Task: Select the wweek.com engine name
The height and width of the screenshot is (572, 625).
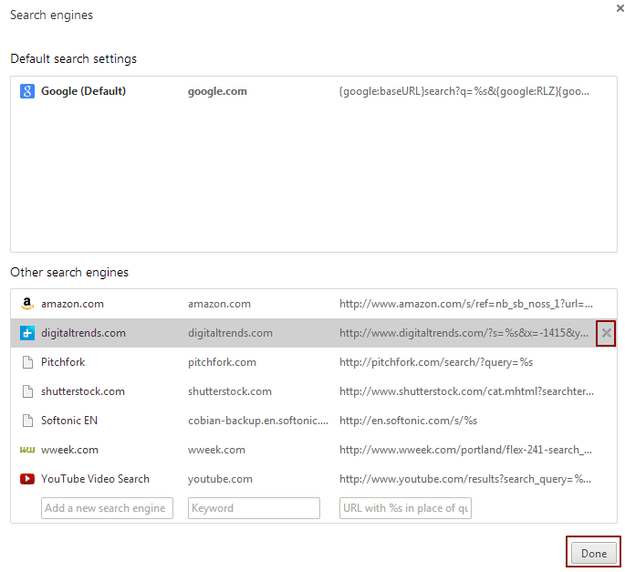Action: click(x=69, y=450)
